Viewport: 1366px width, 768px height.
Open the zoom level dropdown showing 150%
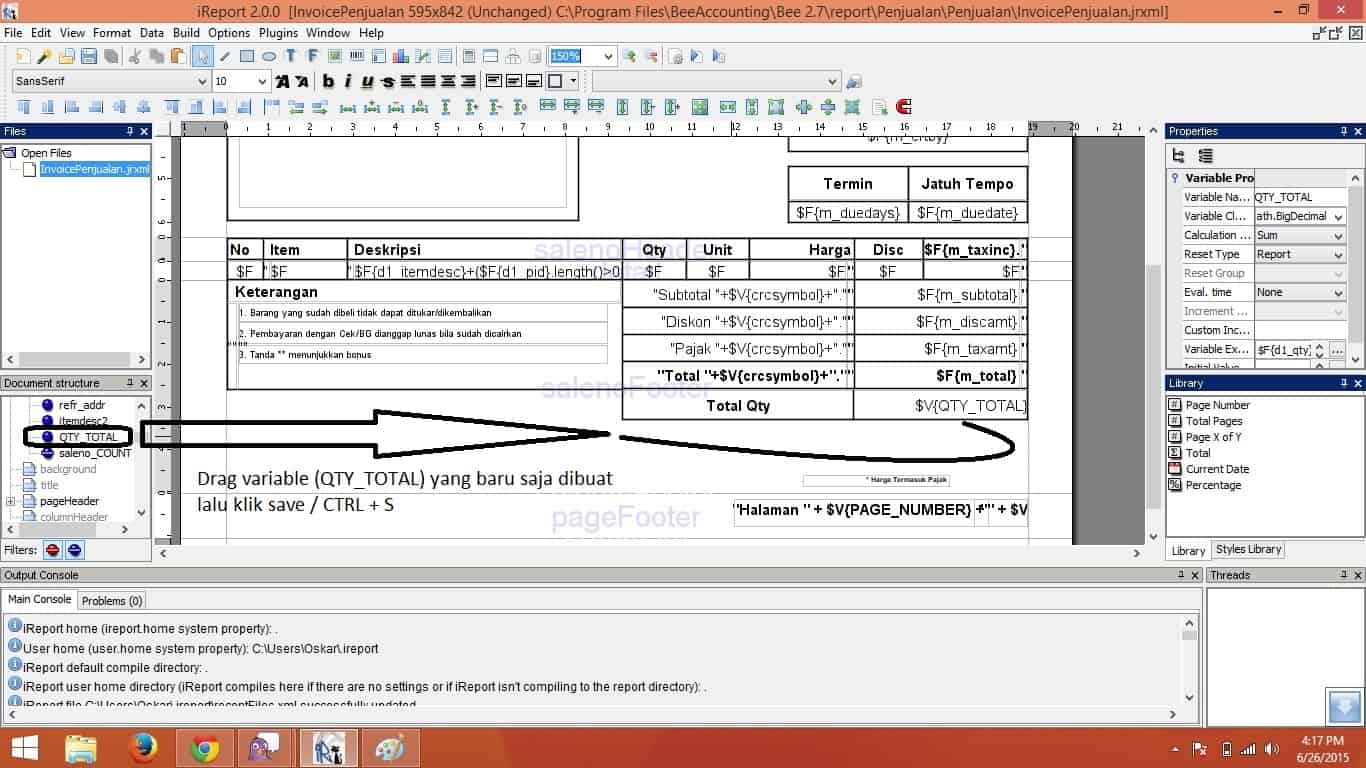tap(608, 56)
